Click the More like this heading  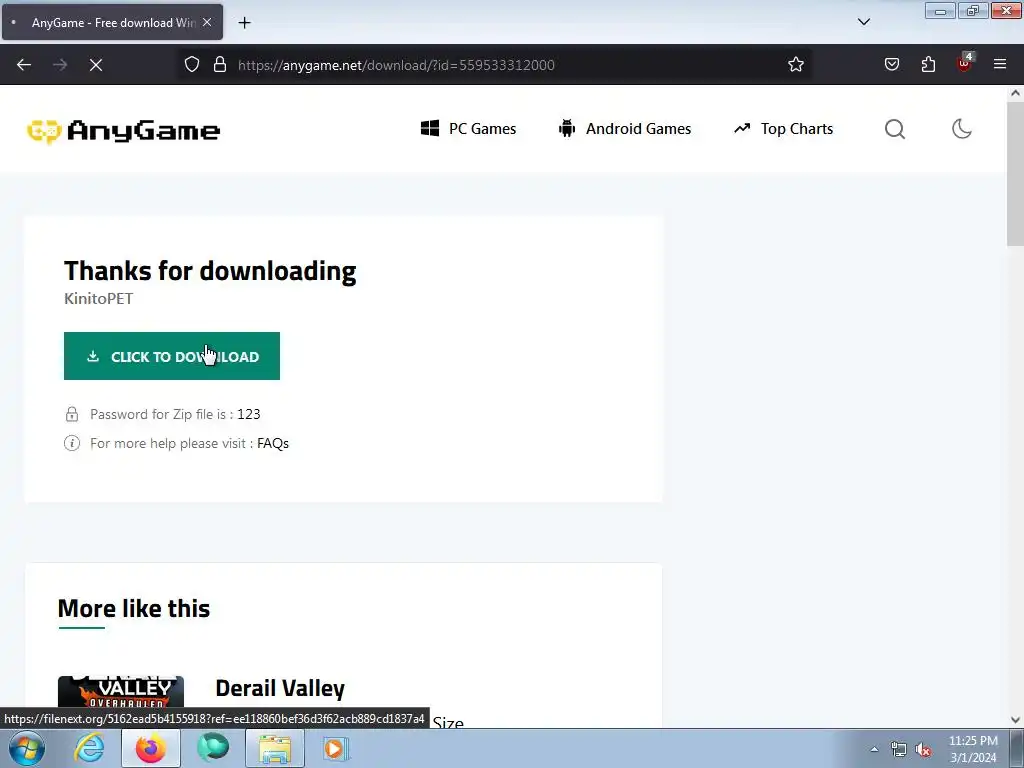click(x=134, y=609)
